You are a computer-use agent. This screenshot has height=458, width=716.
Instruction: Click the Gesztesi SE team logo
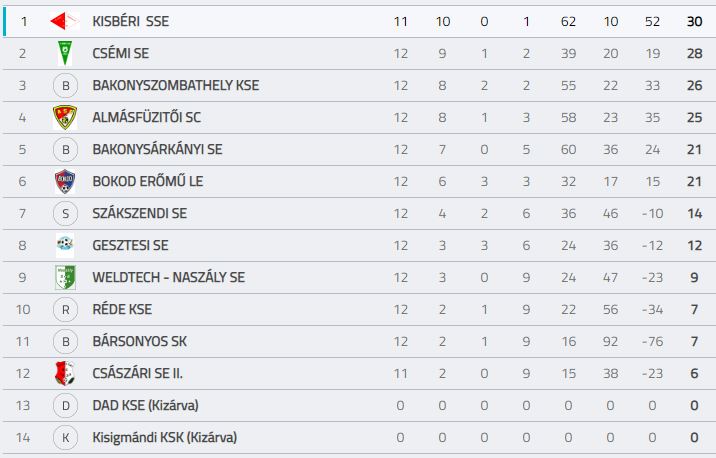[65, 244]
